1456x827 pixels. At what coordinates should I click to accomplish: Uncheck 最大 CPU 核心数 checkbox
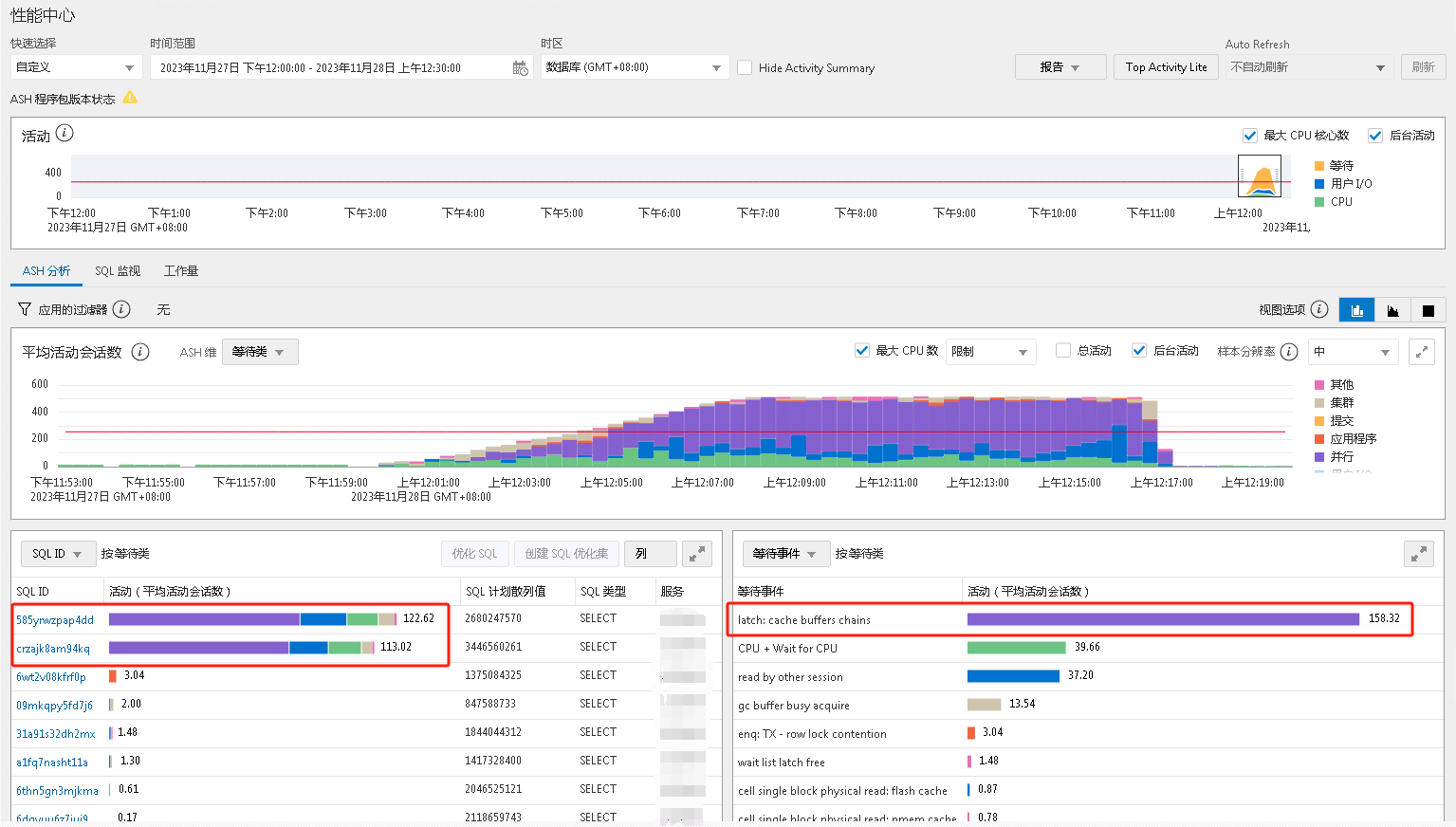tap(1250, 136)
